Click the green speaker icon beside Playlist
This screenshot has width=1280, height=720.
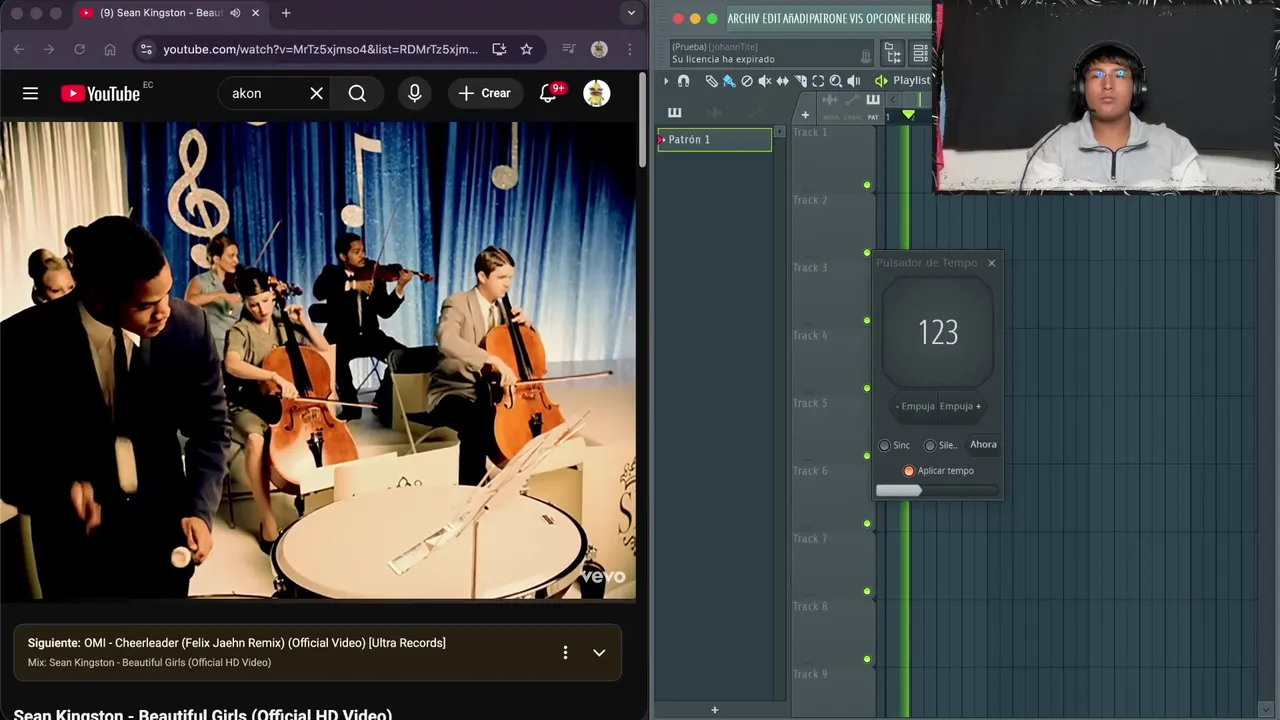pos(881,81)
